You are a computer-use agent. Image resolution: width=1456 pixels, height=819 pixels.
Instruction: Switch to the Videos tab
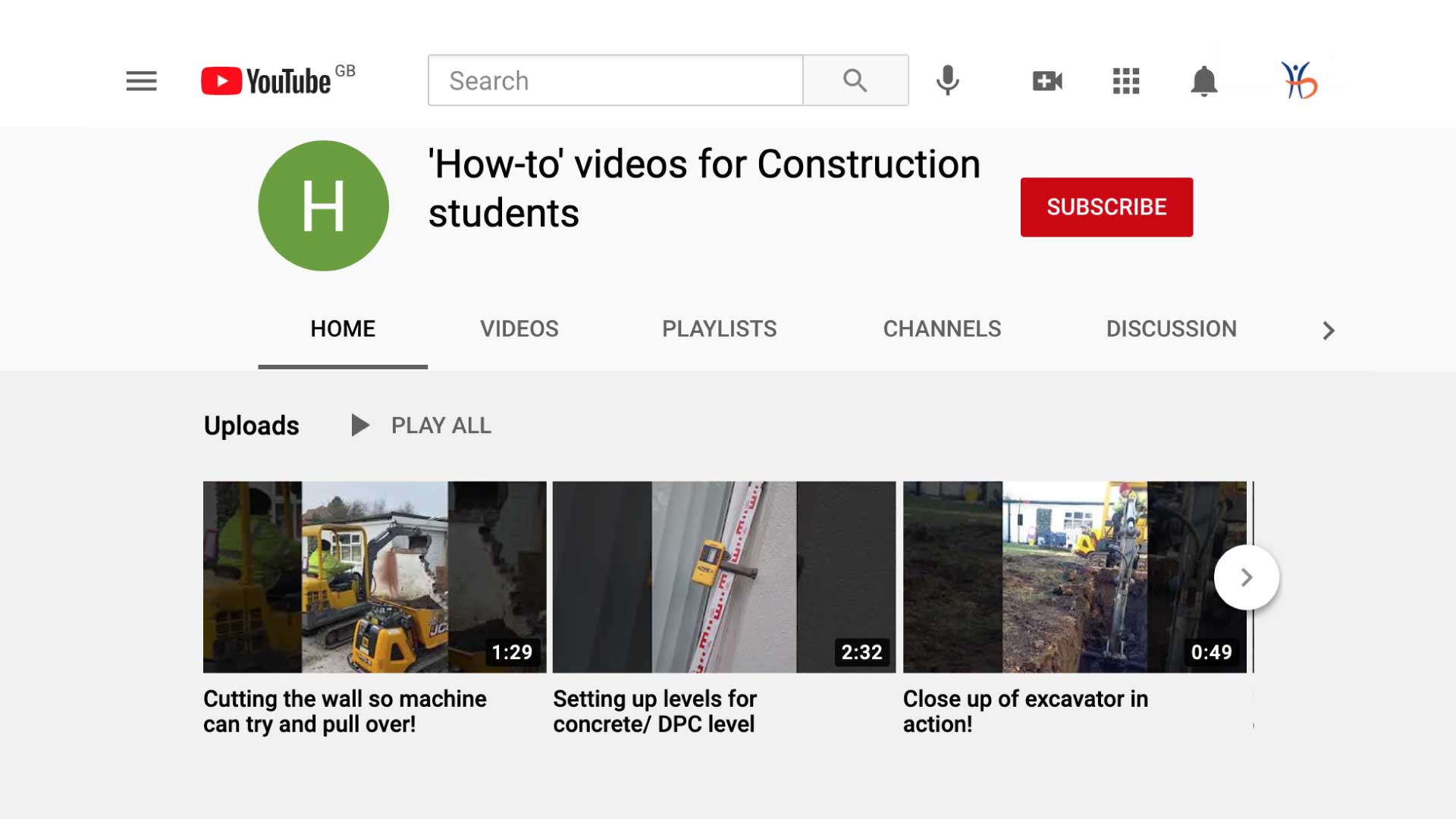519,329
